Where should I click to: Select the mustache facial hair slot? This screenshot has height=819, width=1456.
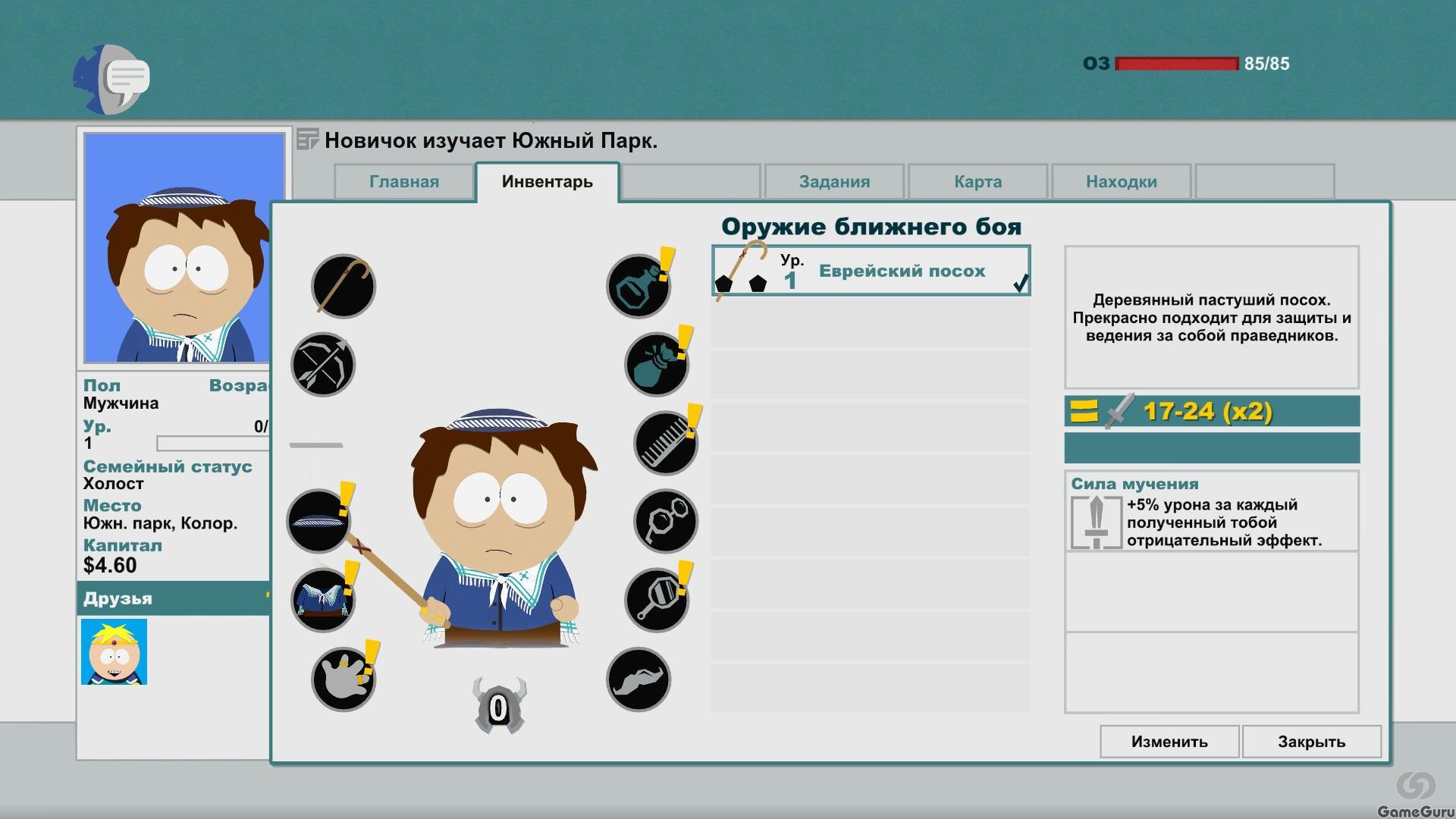point(639,679)
